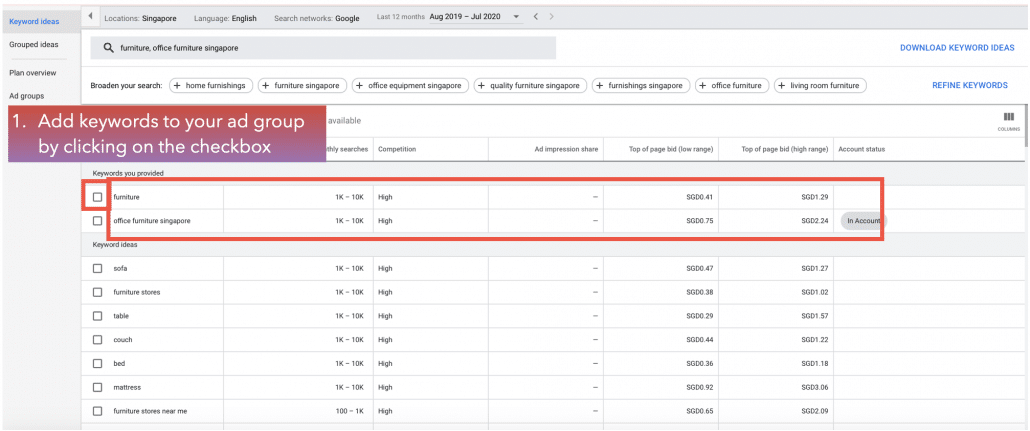The width and height of the screenshot is (1030, 431).
Task: Change Search networks: Google setting
Action: click(x=317, y=18)
